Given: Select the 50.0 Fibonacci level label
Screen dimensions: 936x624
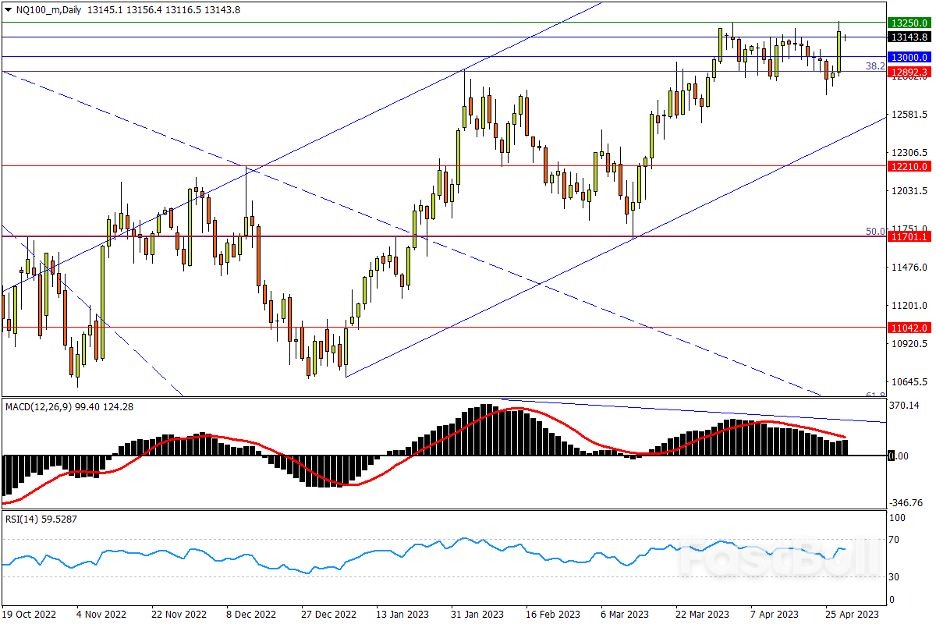Looking at the screenshot, I should coord(874,231).
